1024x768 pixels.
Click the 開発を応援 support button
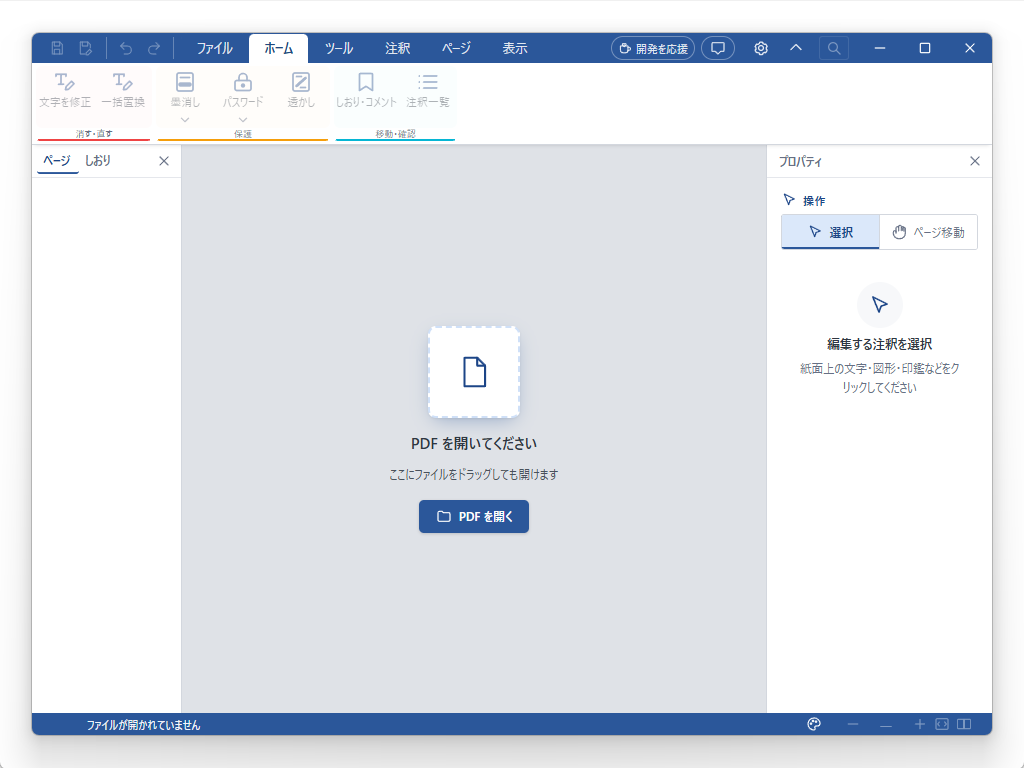click(x=653, y=48)
